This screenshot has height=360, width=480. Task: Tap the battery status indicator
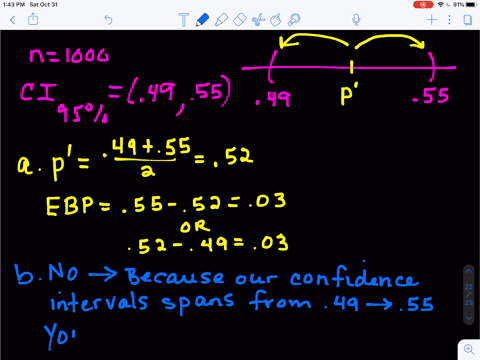click(x=471, y=5)
